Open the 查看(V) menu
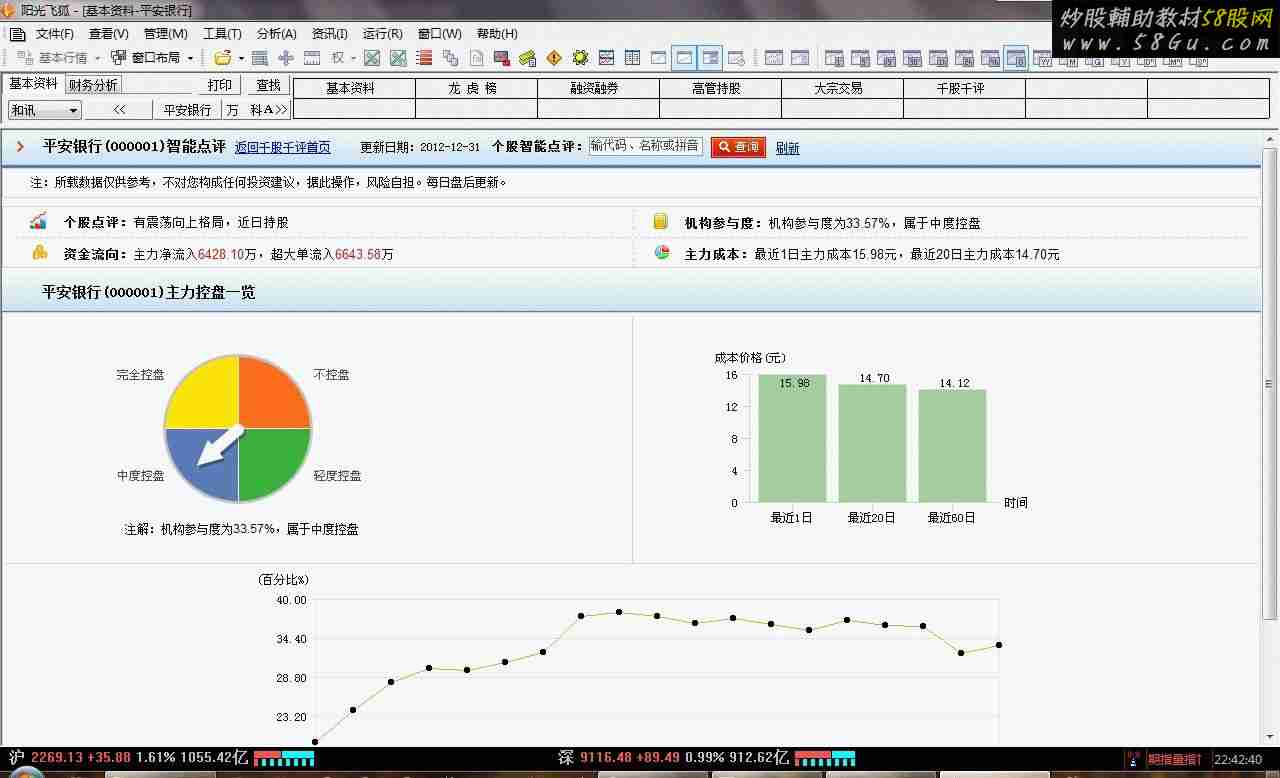The image size is (1280, 778). click(x=108, y=34)
